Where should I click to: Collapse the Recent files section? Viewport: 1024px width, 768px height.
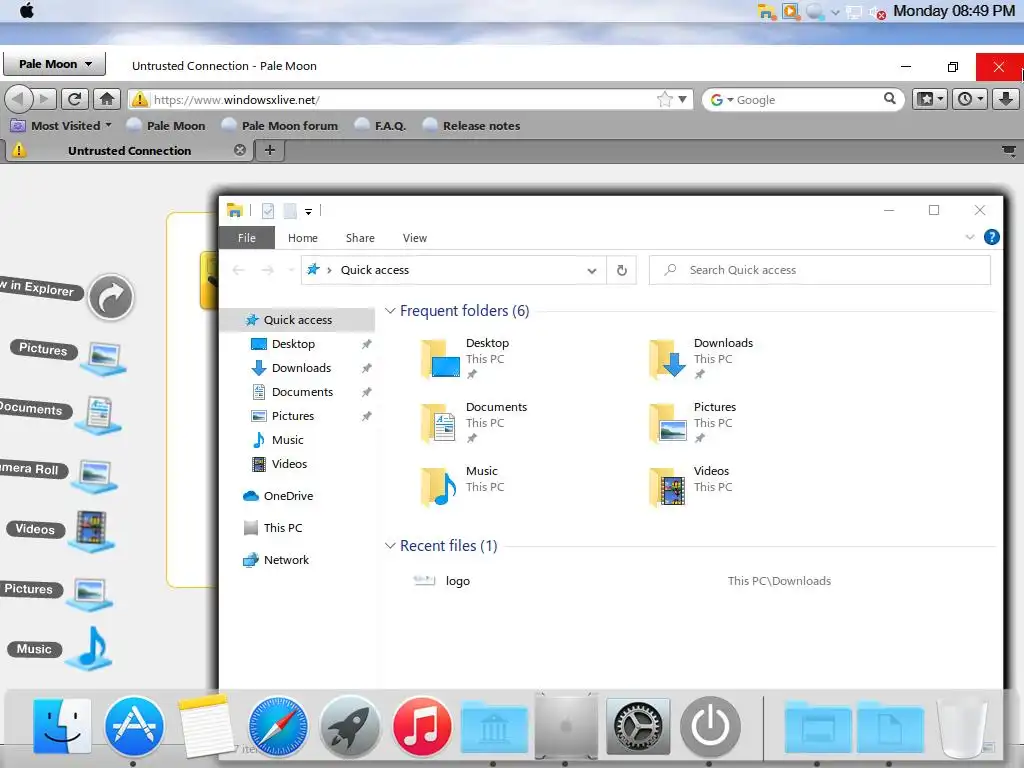click(x=390, y=545)
